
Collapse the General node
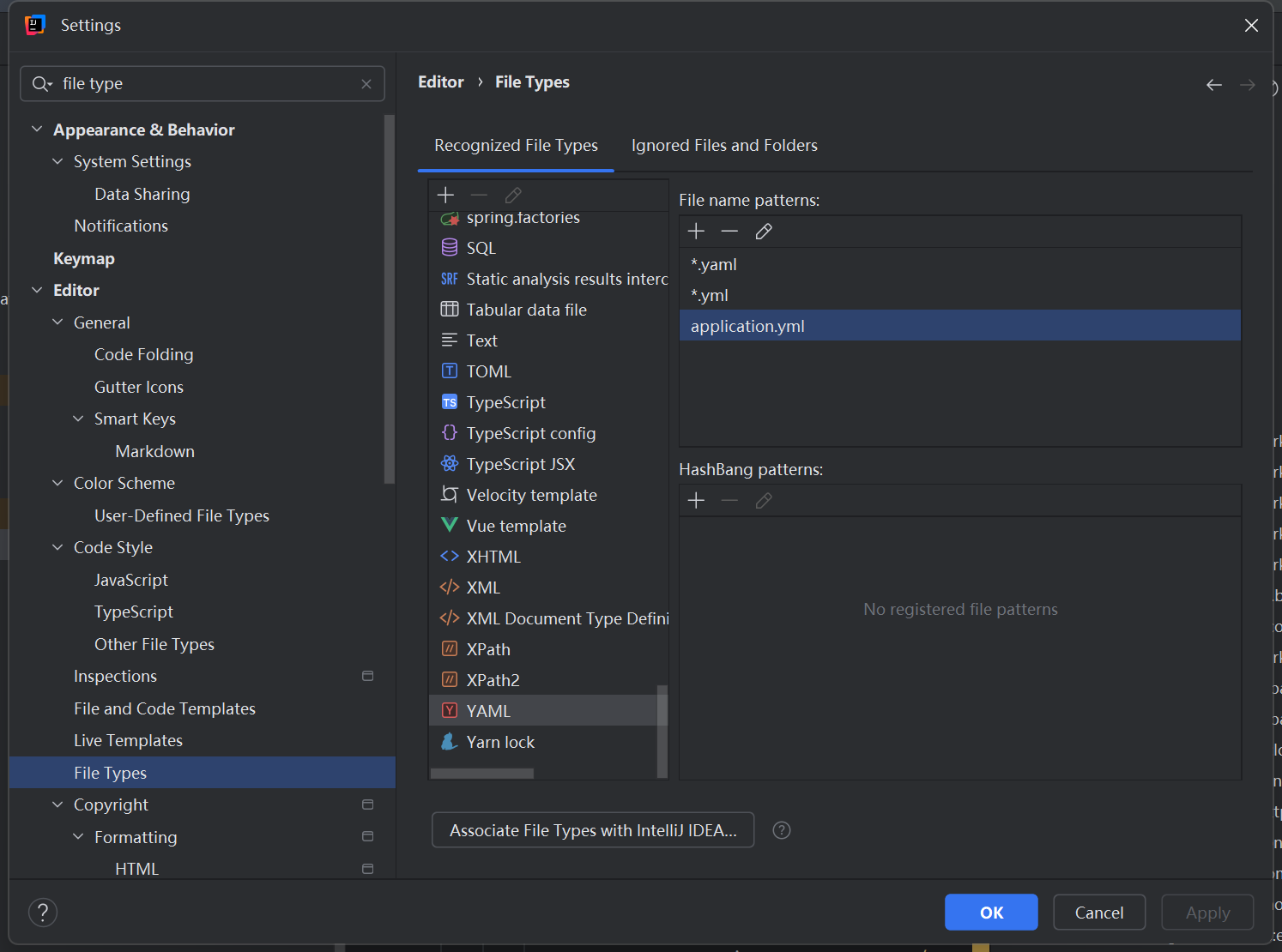tap(57, 322)
